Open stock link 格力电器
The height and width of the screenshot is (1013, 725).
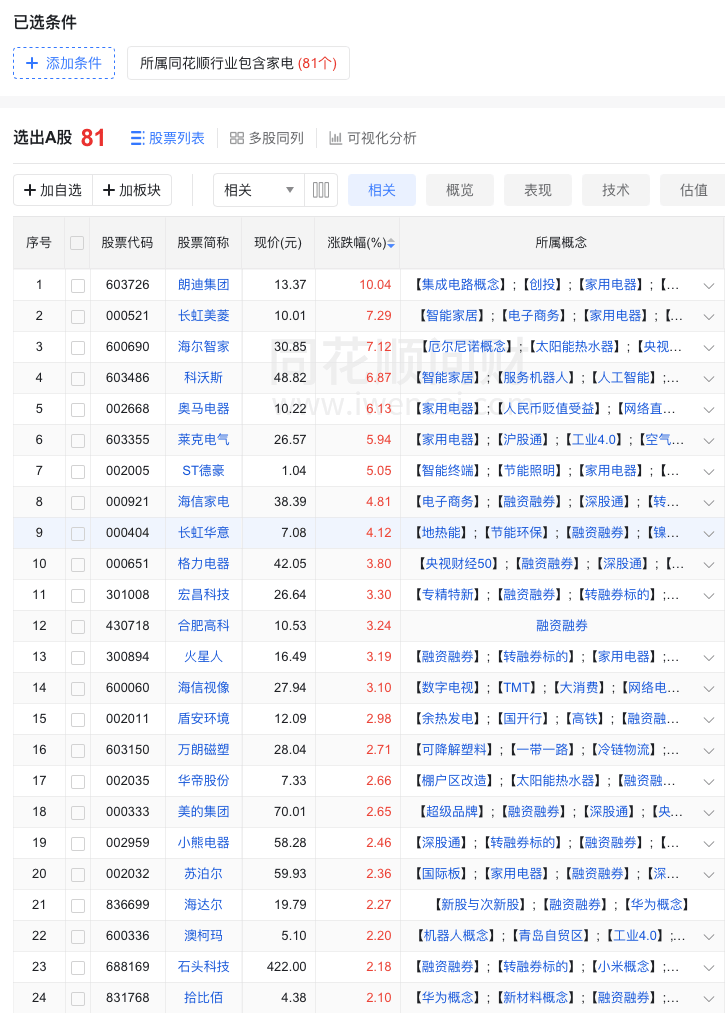pos(204,563)
